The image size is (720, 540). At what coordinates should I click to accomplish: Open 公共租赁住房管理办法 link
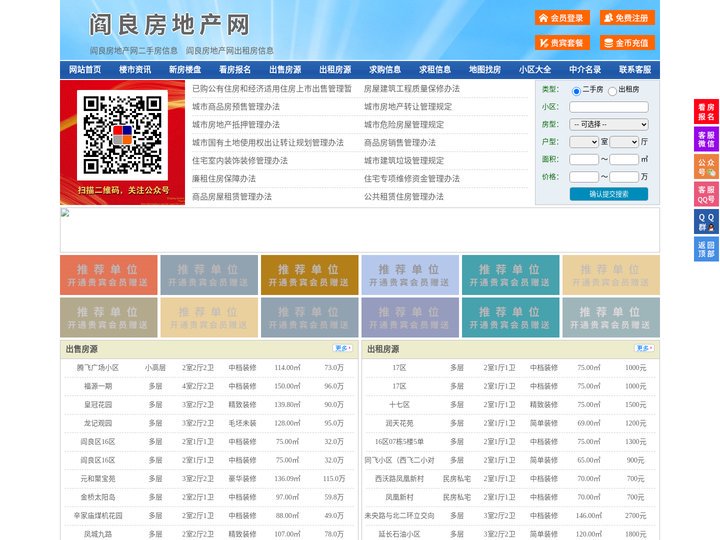tap(404, 197)
